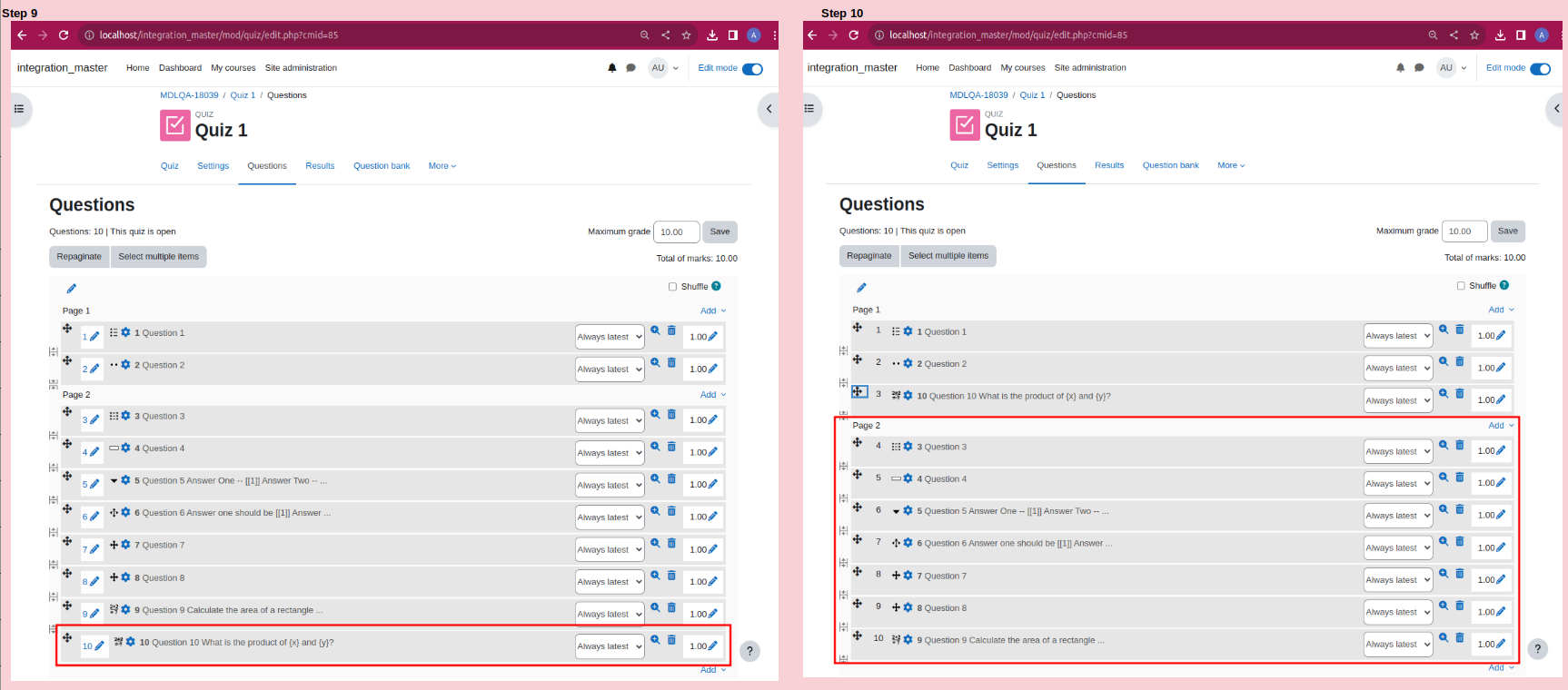Open AU user menu in Step 10
The width and height of the screenshot is (1568, 690).
coord(1452,68)
